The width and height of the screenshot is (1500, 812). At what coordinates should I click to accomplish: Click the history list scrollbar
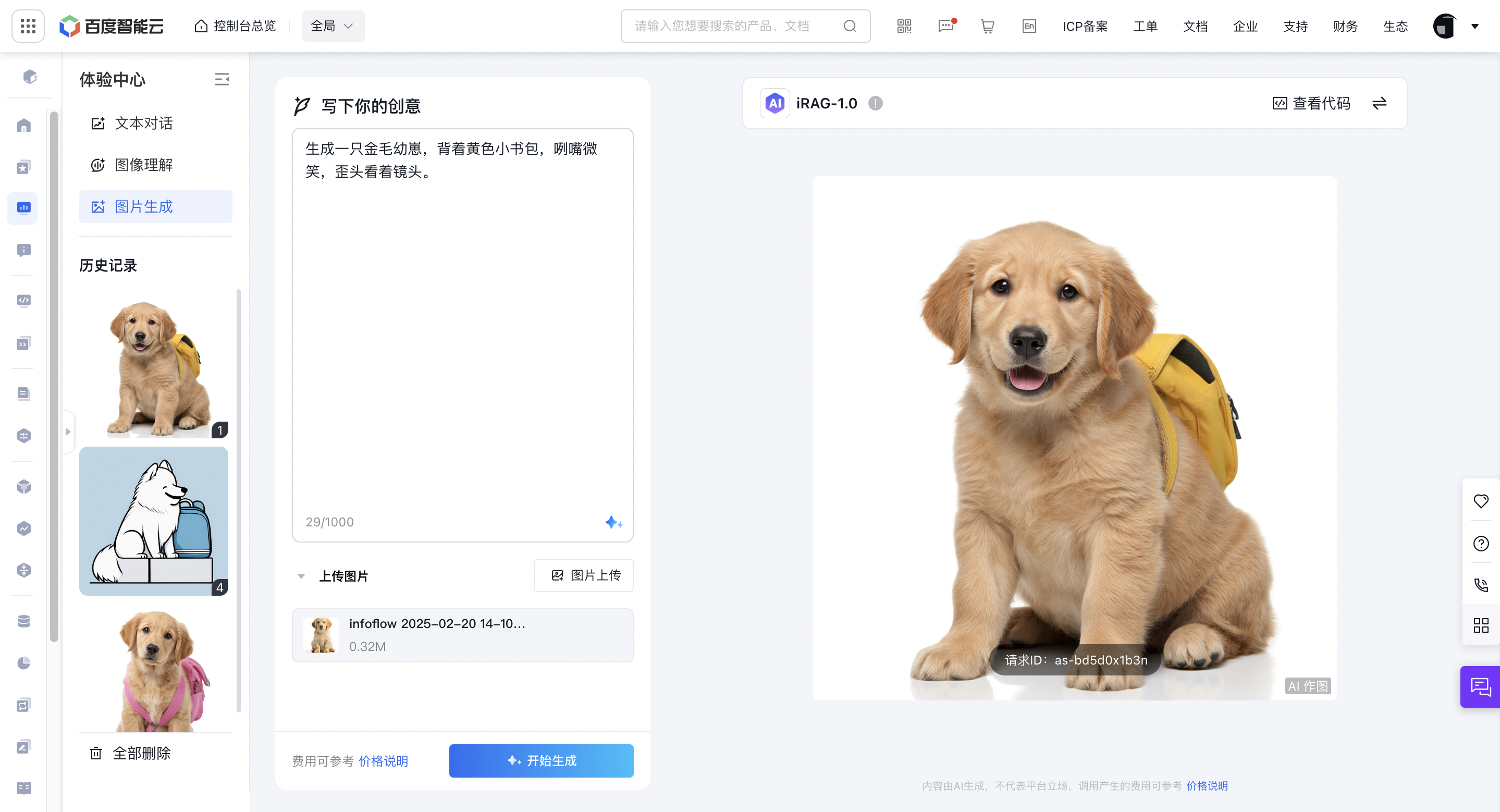tap(238, 500)
